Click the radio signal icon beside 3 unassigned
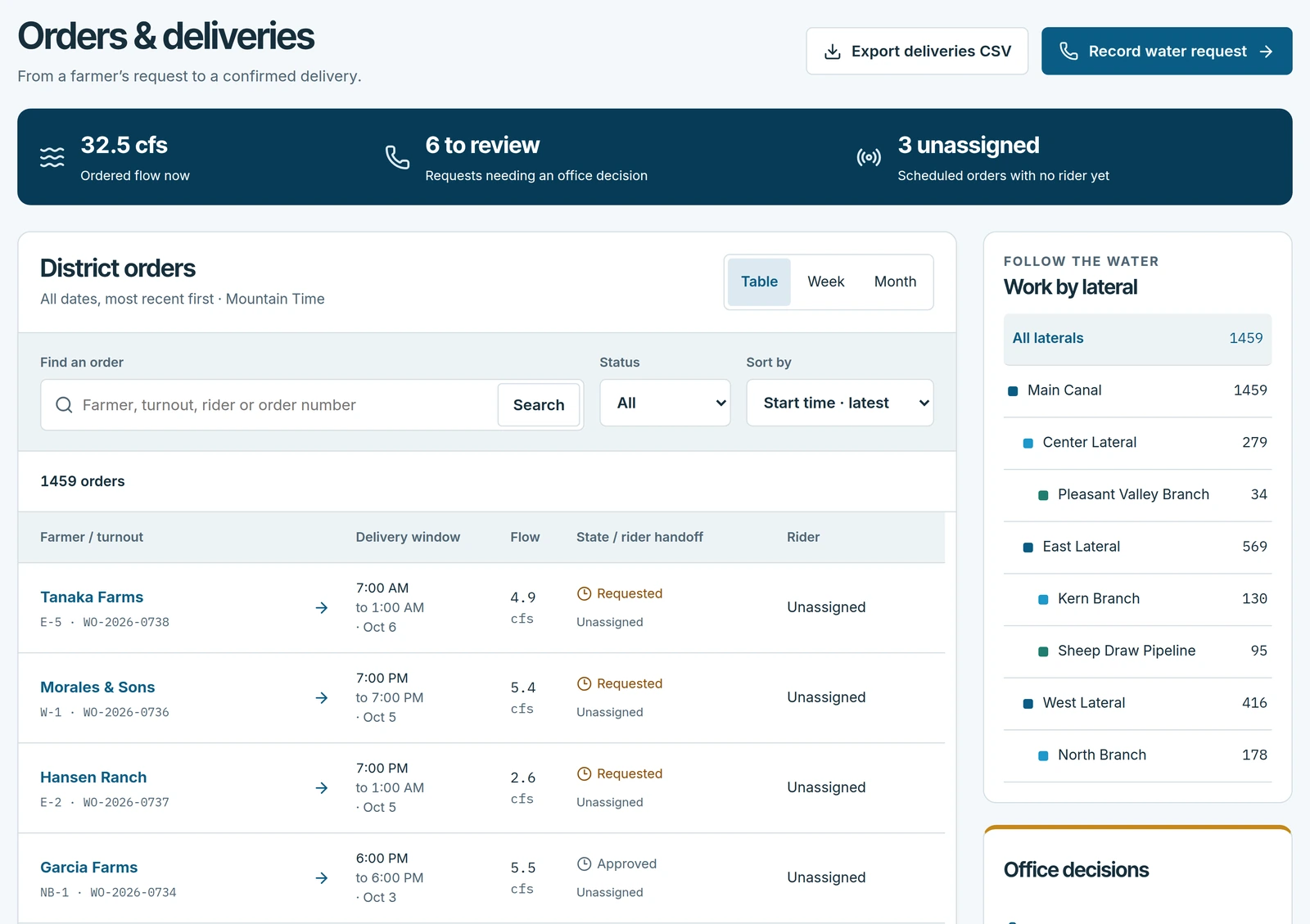Image resolution: width=1310 pixels, height=924 pixels. tap(869, 156)
